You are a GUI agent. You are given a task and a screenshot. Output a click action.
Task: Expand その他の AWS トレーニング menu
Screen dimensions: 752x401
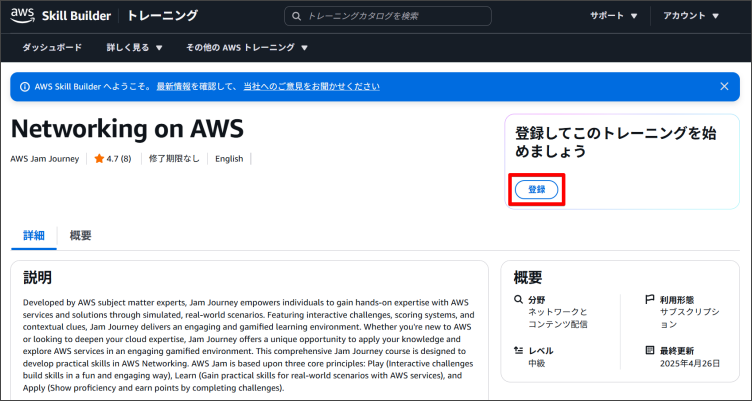pyautogui.click(x=246, y=48)
